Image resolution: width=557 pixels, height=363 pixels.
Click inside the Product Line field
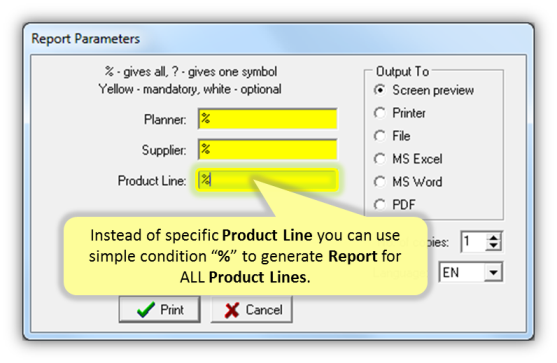(x=267, y=180)
